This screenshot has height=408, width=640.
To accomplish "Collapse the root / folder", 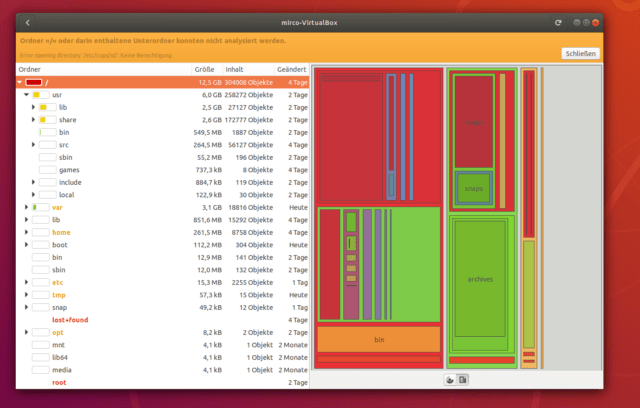I will (19, 82).
